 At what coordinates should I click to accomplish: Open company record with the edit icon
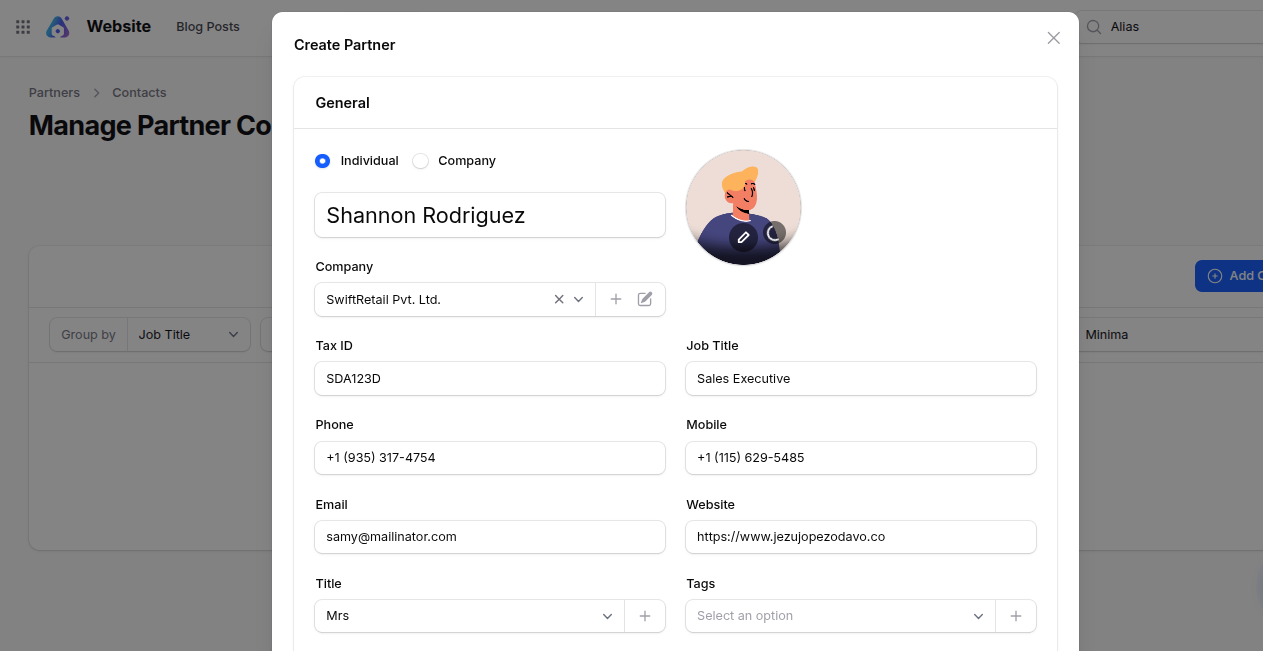(644, 298)
